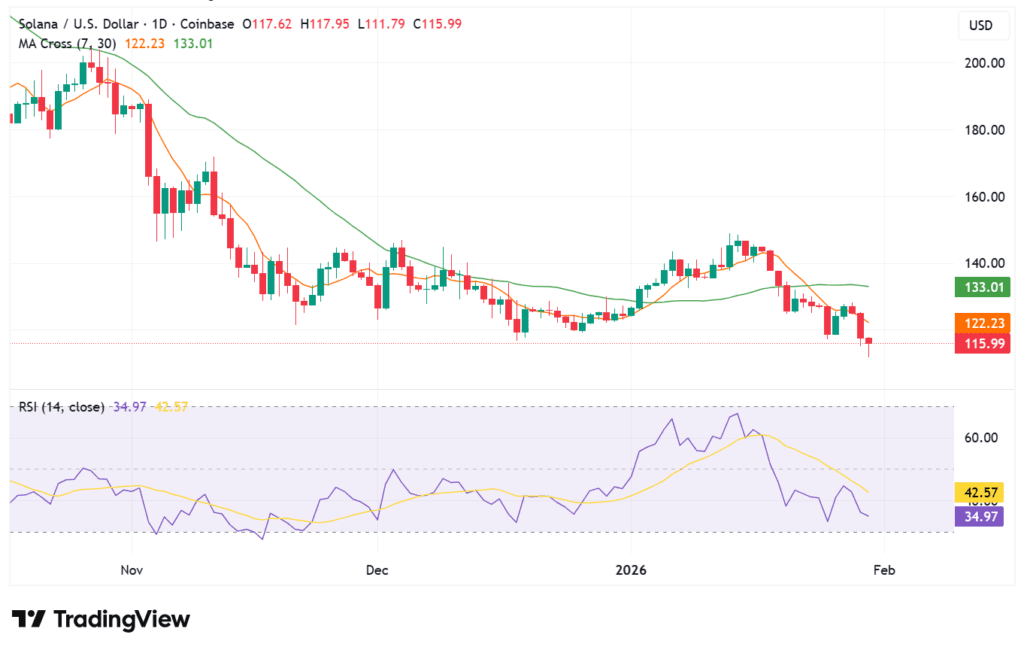
Task: Click the red 115.99 last price tag
Action: click(x=981, y=343)
